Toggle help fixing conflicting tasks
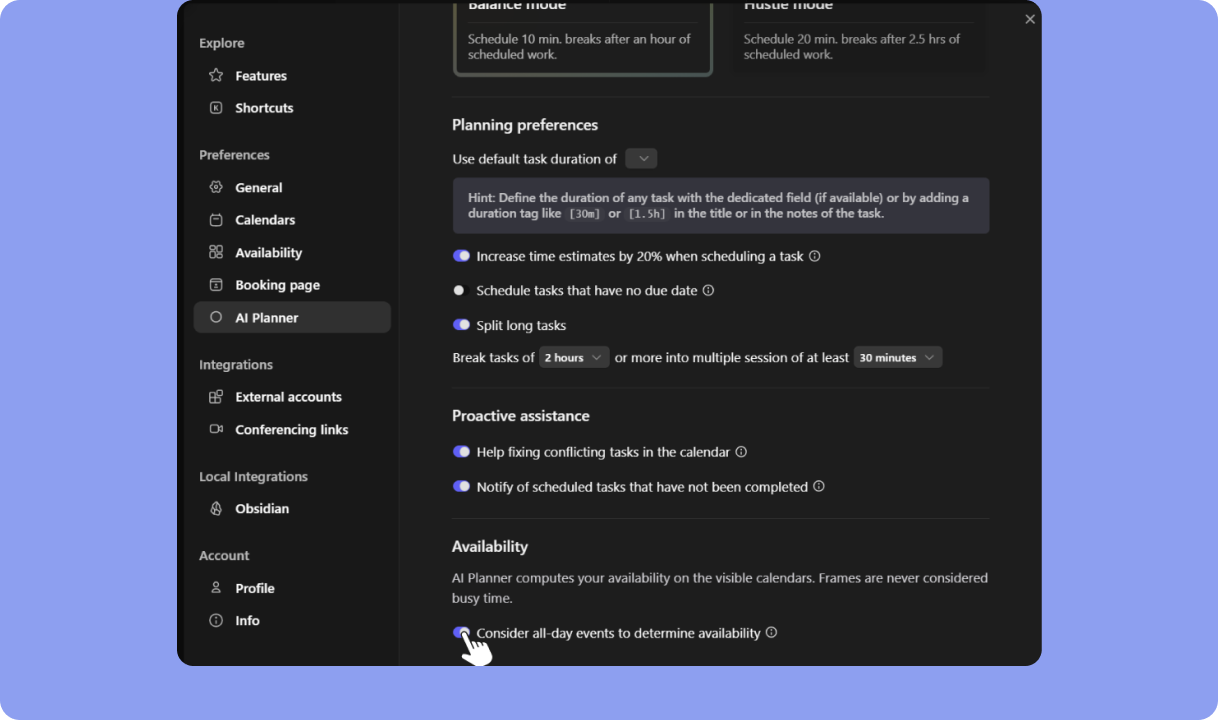The width and height of the screenshot is (1218, 720). 461,451
